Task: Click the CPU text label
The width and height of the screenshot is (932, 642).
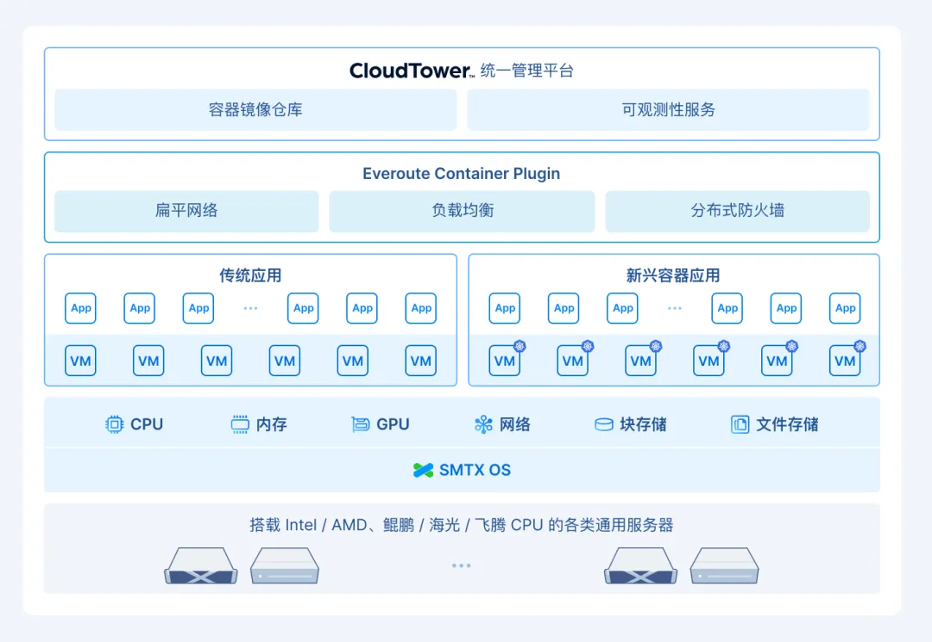Action: (x=147, y=424)
